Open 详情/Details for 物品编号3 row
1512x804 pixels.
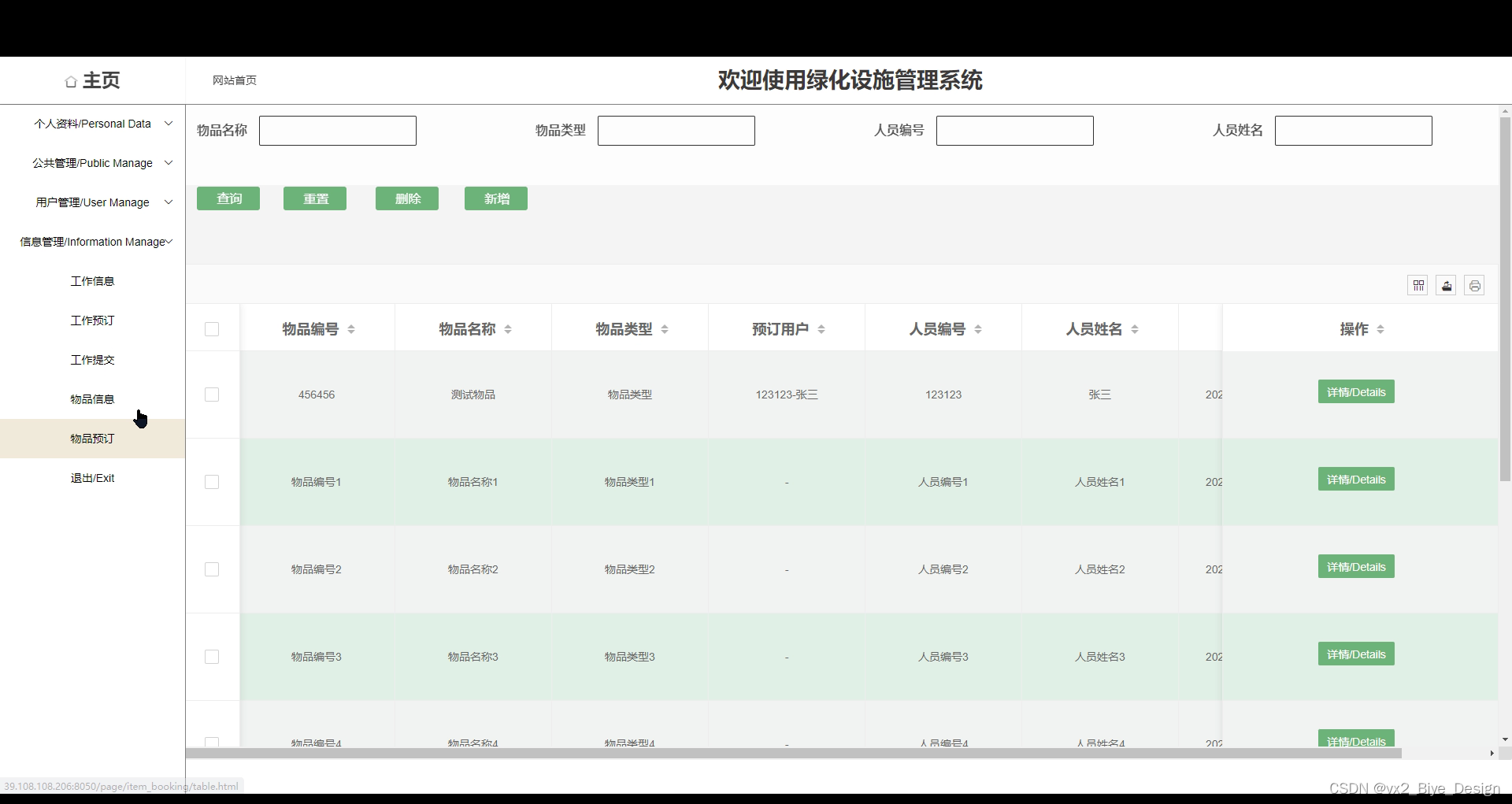click(x=1356, y=654)
